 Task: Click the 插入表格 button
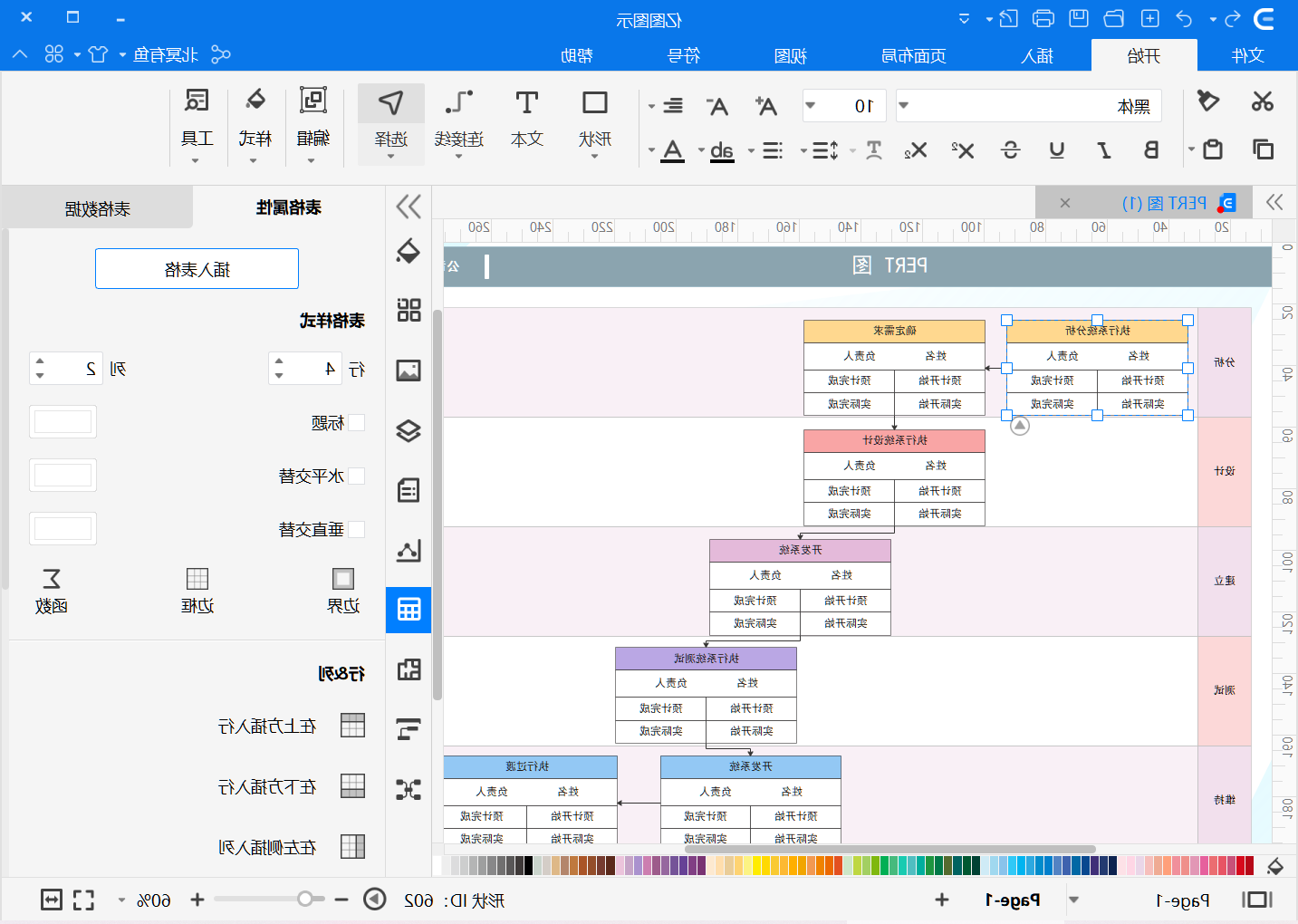(x=197, y=269)
